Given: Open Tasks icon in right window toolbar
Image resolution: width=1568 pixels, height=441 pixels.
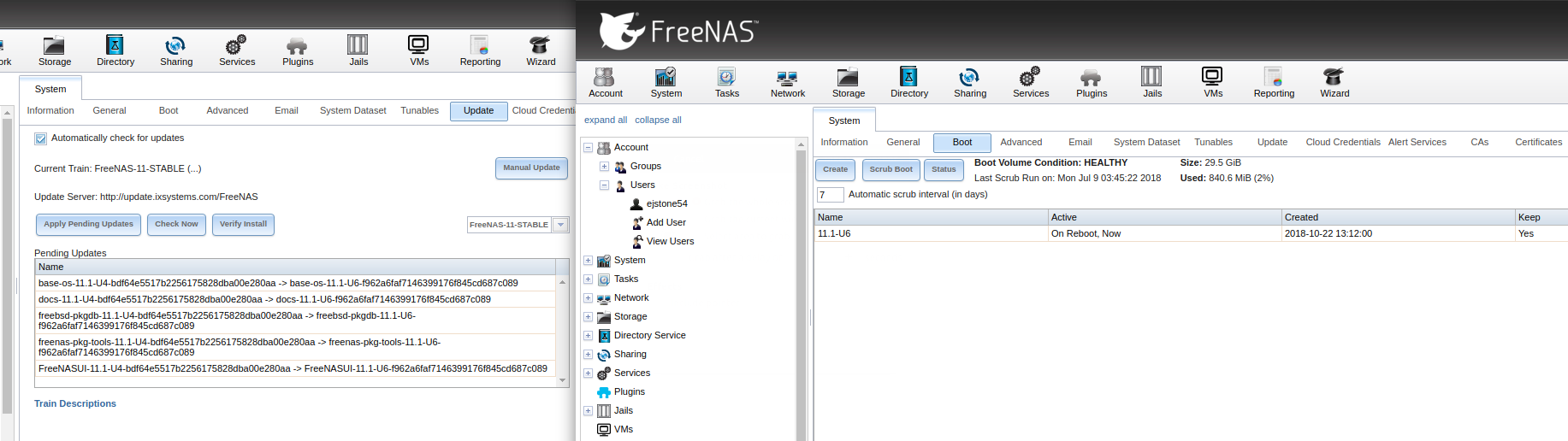Looking at the screenshot, I should [x=726, y=83].
